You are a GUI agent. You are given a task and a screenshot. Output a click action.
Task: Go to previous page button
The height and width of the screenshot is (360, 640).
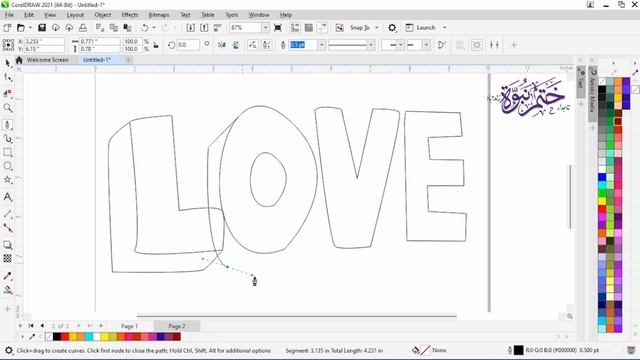[x=42, y=326]
